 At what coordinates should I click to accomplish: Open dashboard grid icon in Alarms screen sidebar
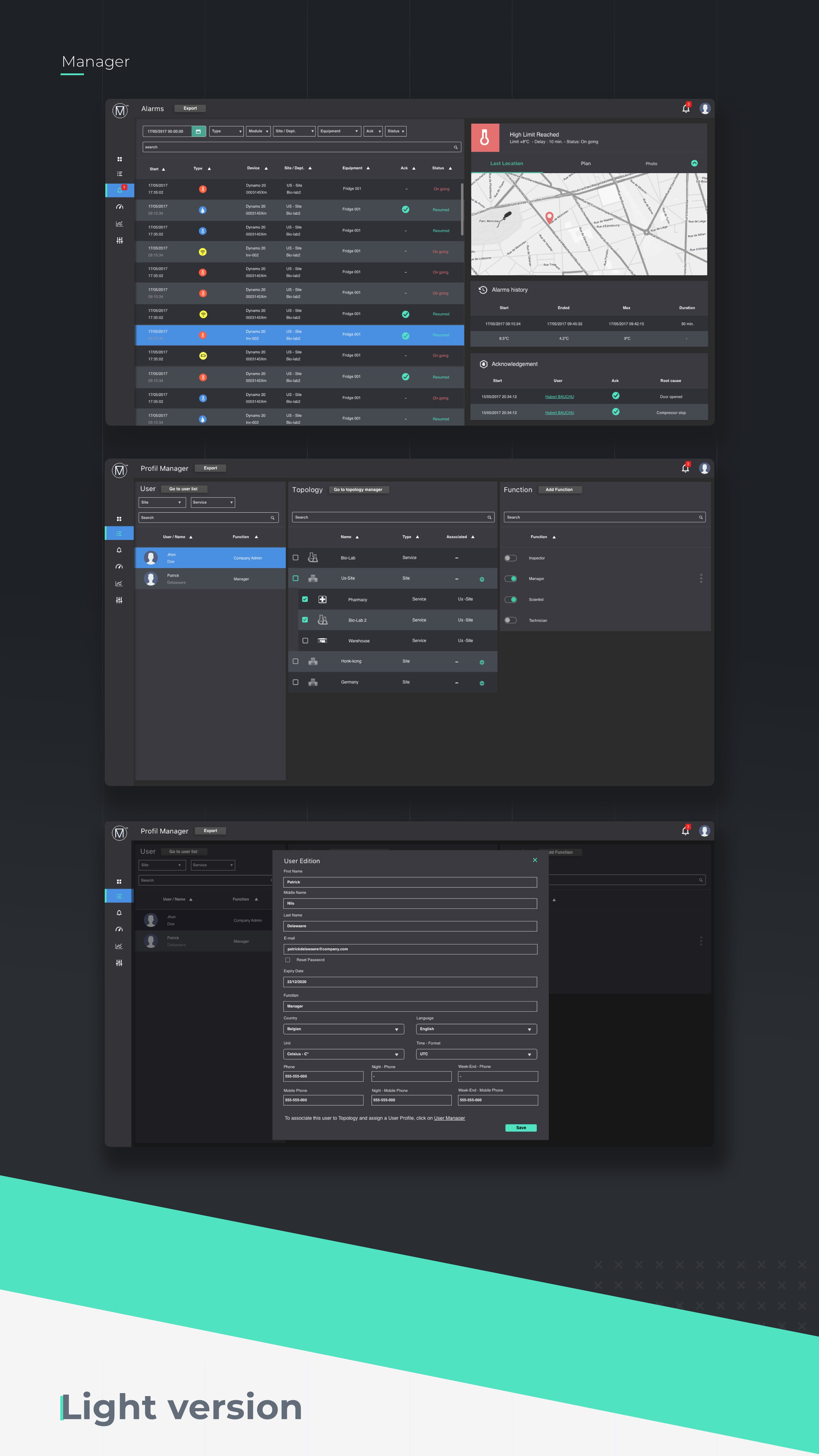[119, 159]
